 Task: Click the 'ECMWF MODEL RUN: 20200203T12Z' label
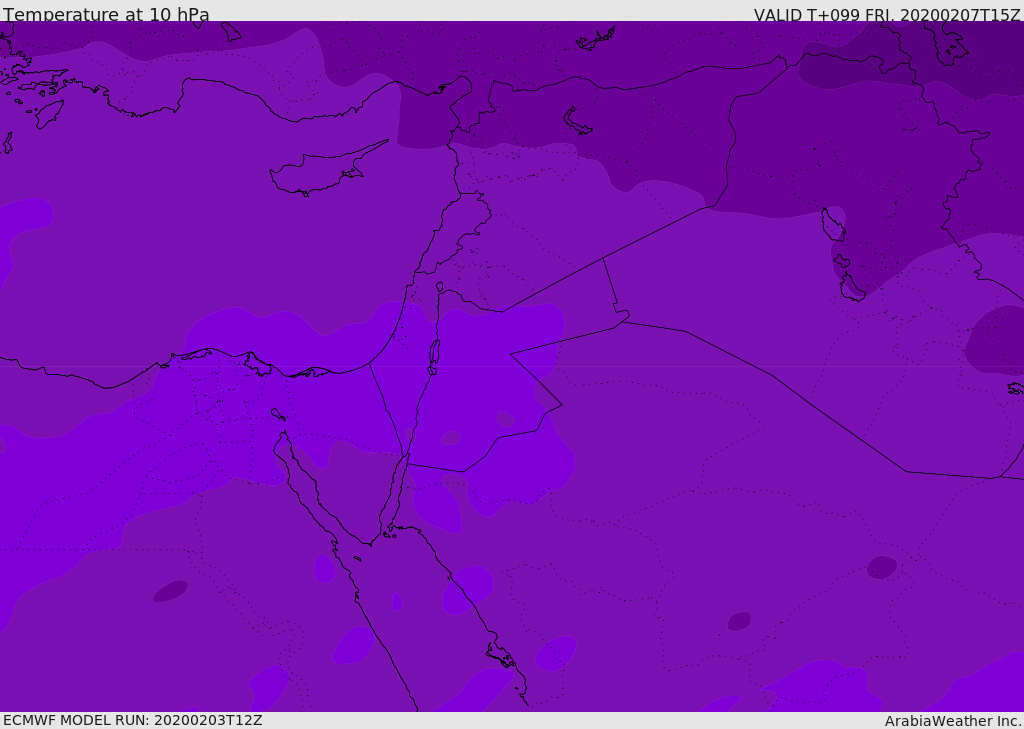133,721
